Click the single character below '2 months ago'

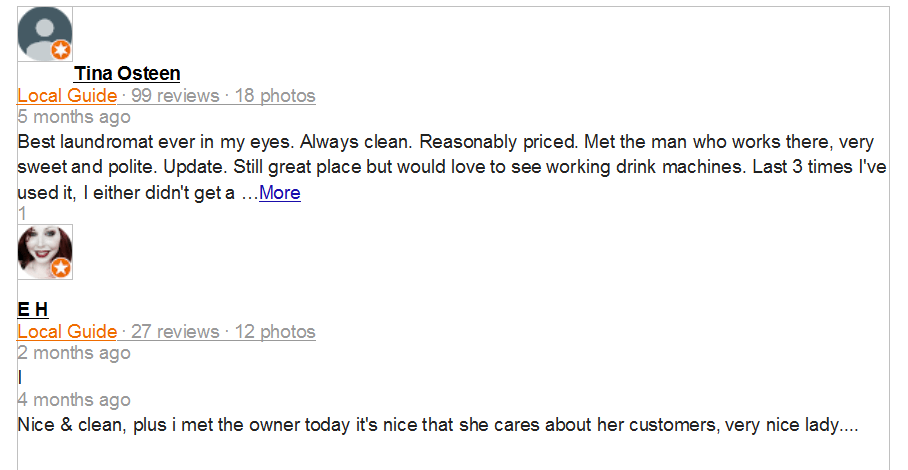[20, 377]
